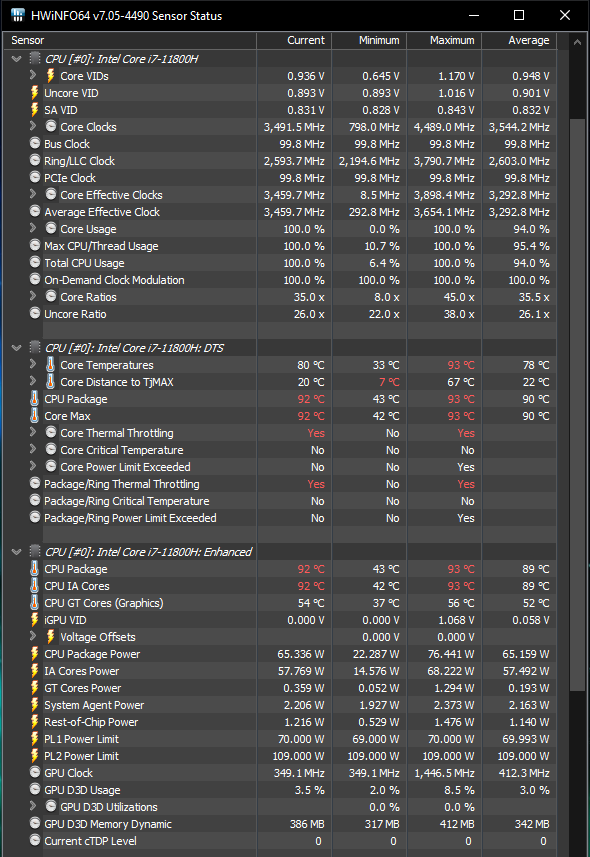Click the lightning icon beside IA Cores Power
Image resolution: width=590 pixels, height=857 pixels.
pos(34,671)
